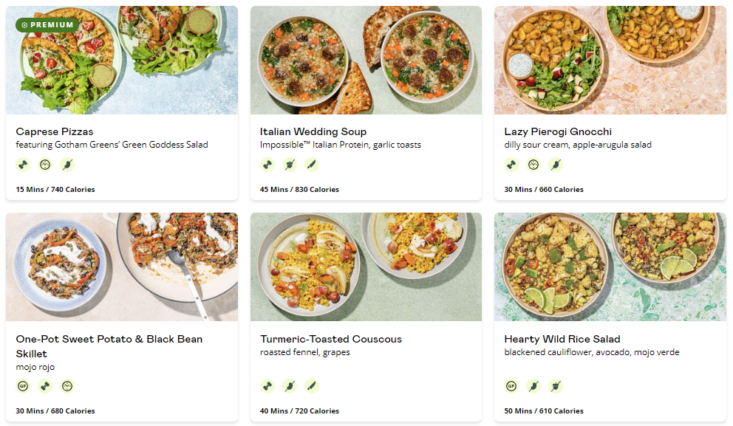733x426 pixels.
Task: Click the last dietary icon under Lazy Pierogi Gnocchi
Action: 555,165
